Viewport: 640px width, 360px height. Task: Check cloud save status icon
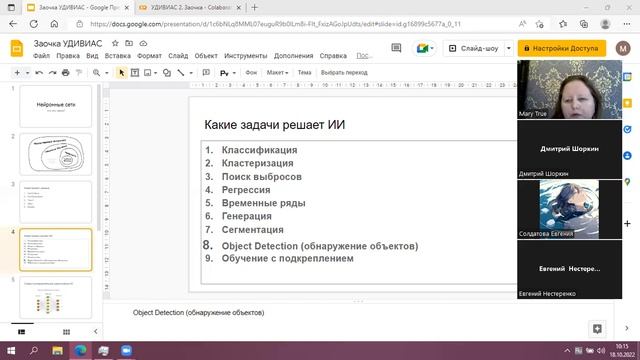pos(143,43)
